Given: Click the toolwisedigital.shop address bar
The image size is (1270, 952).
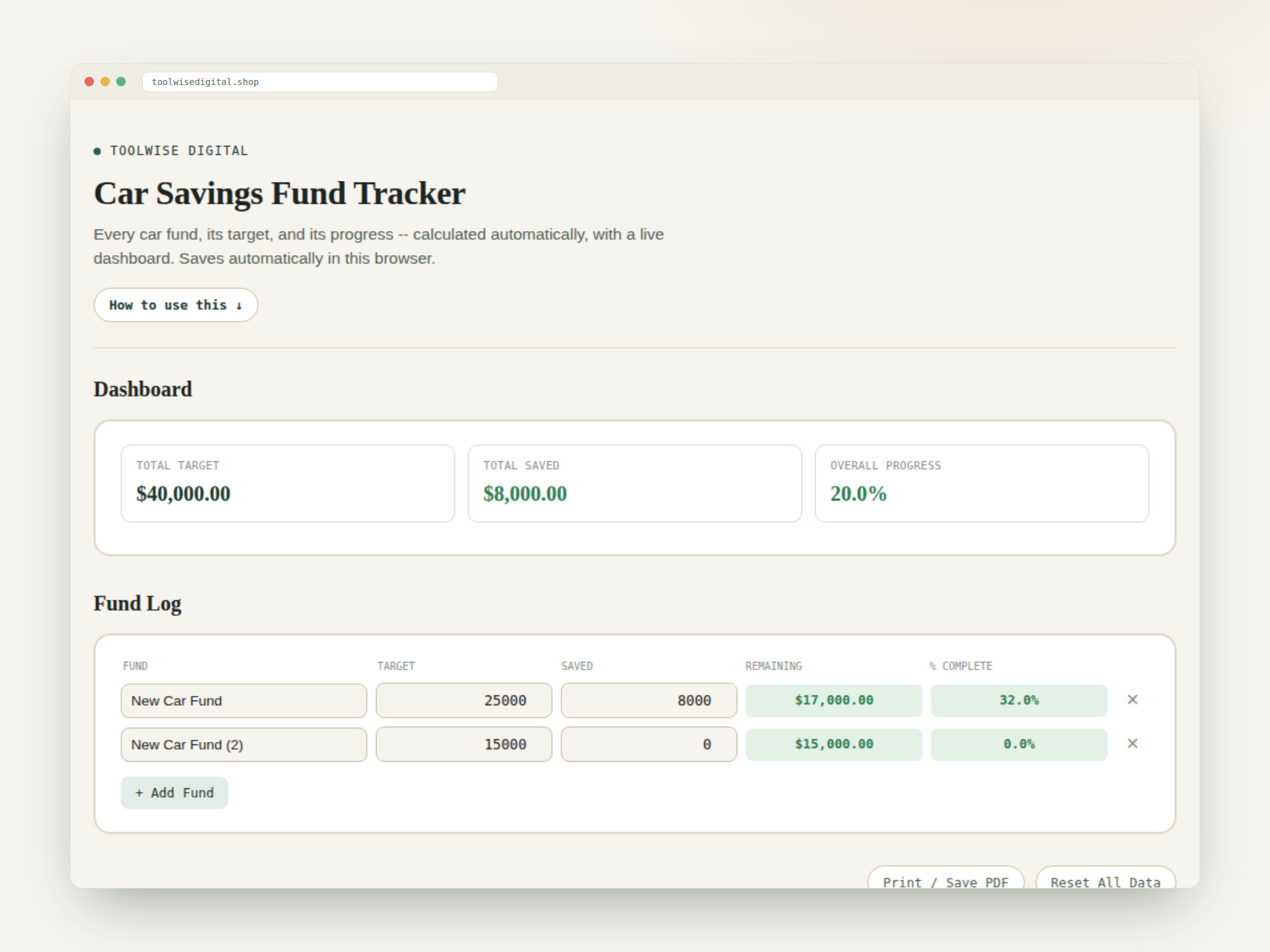Looking at the screenshot, I should [x=320, y=82].
